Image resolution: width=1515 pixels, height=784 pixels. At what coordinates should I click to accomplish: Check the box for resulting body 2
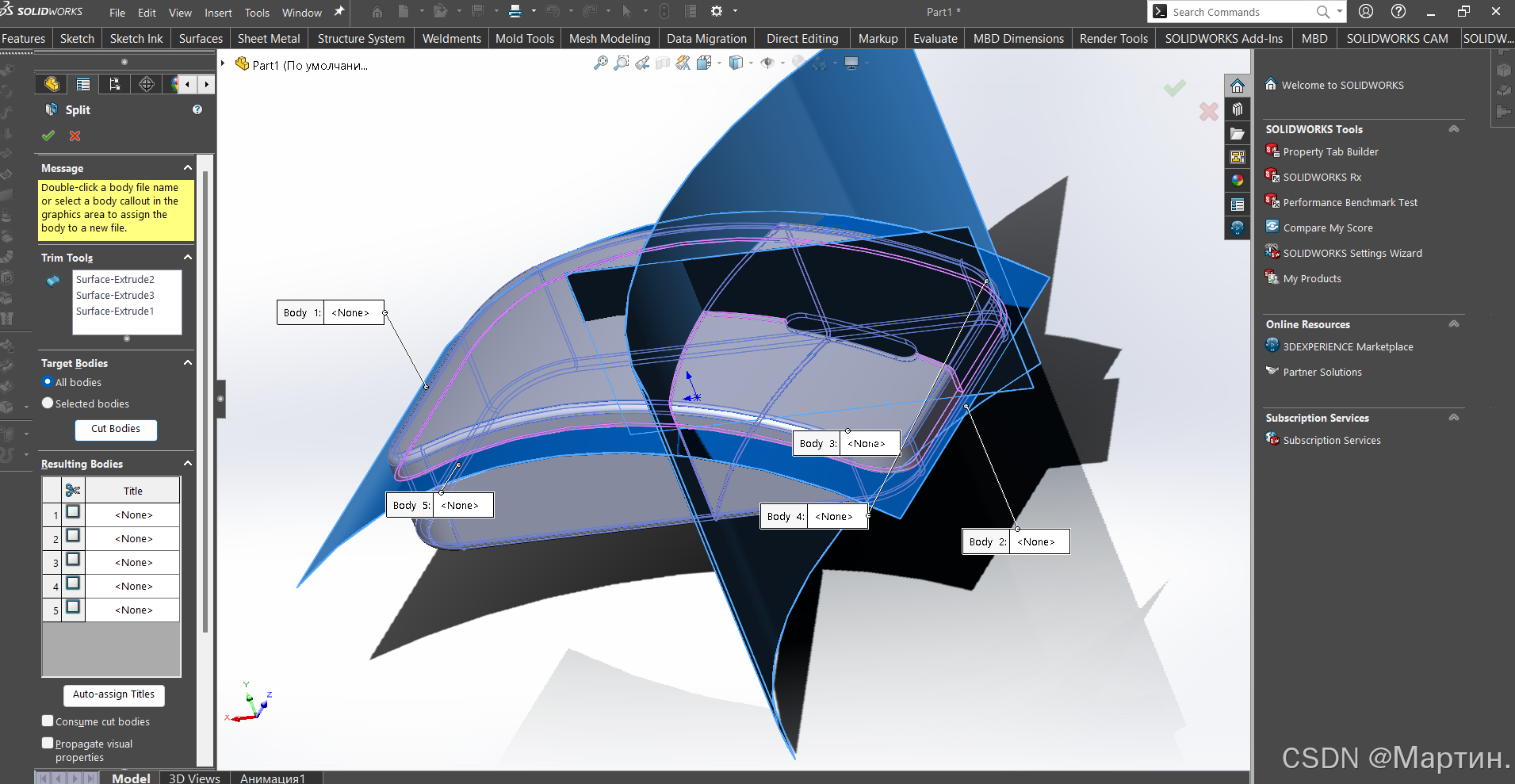tap(73, 536)
